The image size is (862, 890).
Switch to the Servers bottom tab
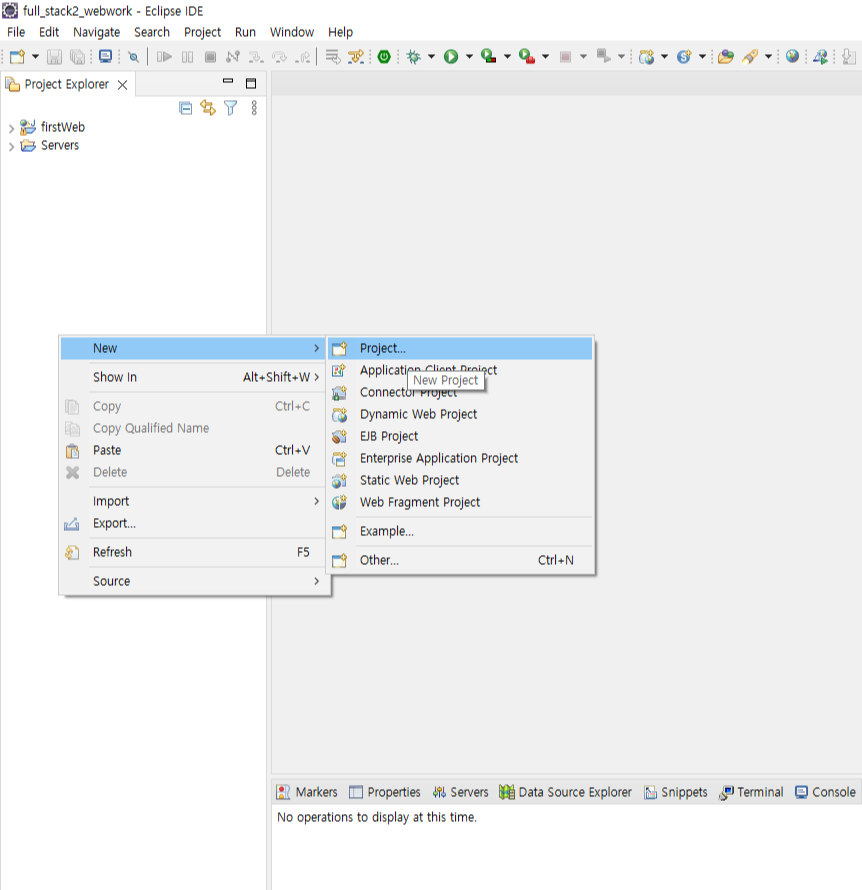point(460,792)
